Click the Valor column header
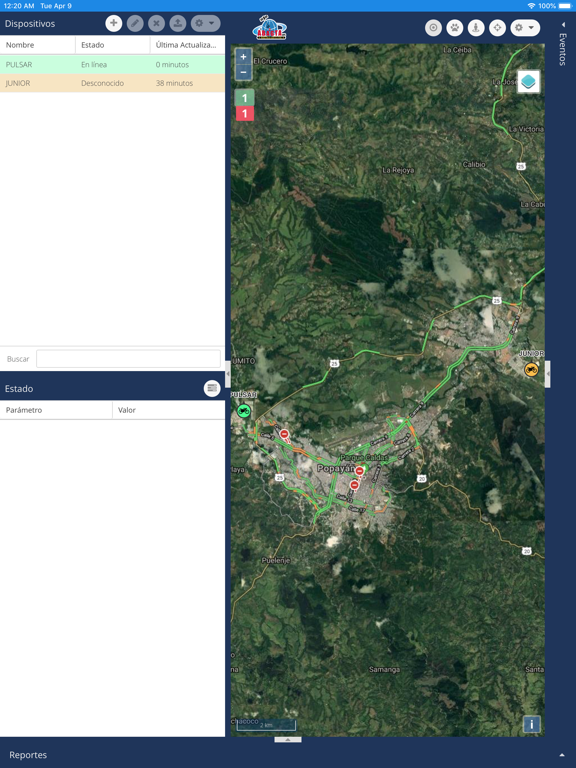Viewport: 576px width, 768px height. [x=168, y=410]
